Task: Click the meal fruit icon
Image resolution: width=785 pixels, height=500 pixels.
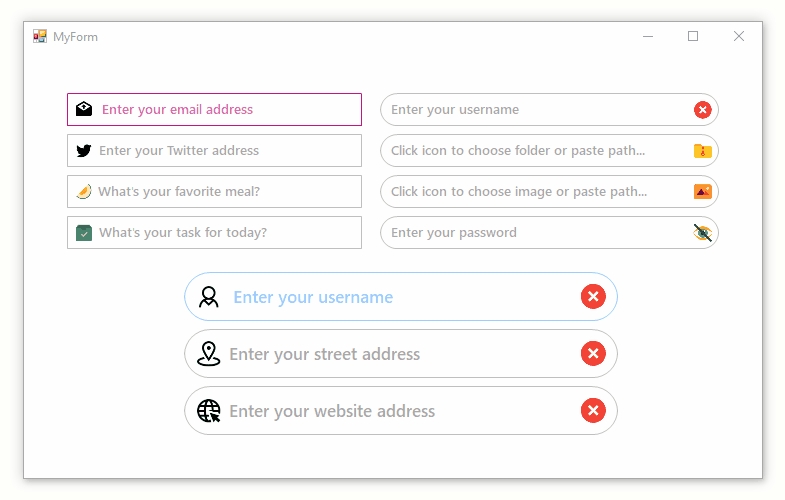Action: (84, 192)
